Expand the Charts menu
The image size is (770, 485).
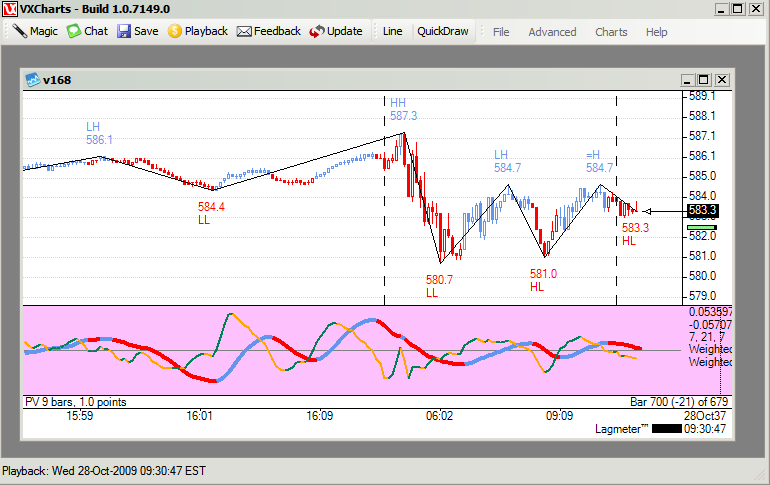611,32
